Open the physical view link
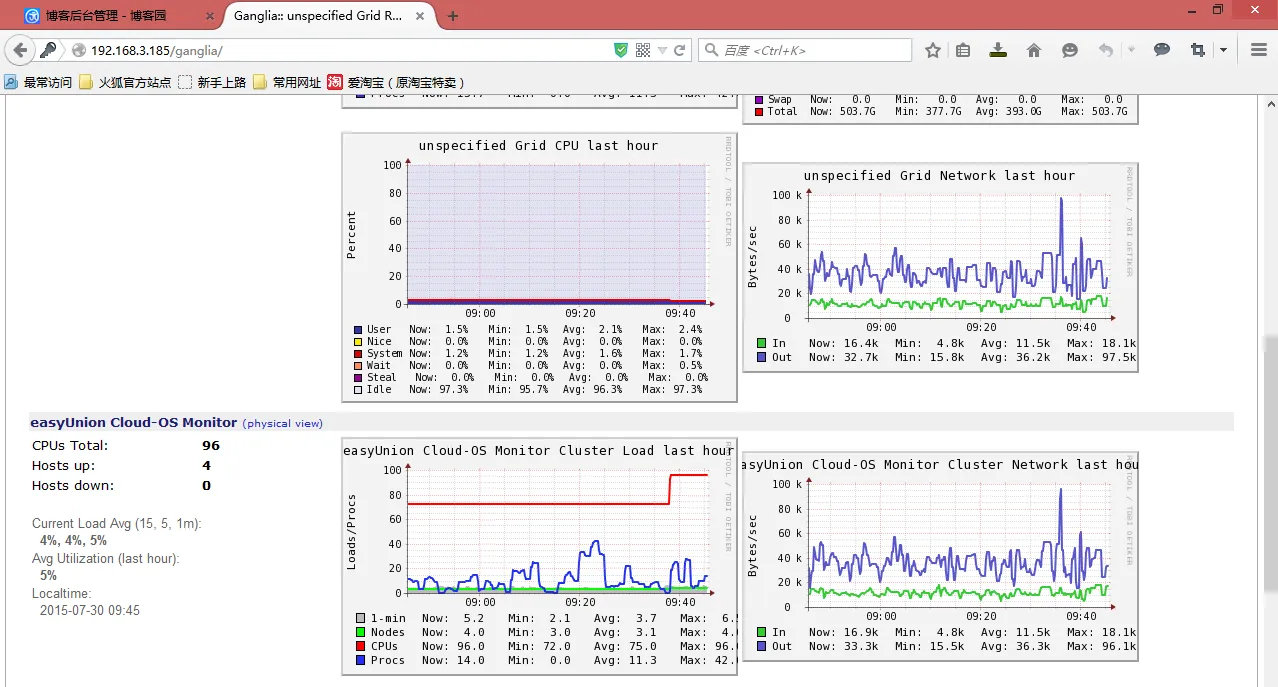Image resolution: width=1278 pixels, height=687 pixels. click(283, 424)
